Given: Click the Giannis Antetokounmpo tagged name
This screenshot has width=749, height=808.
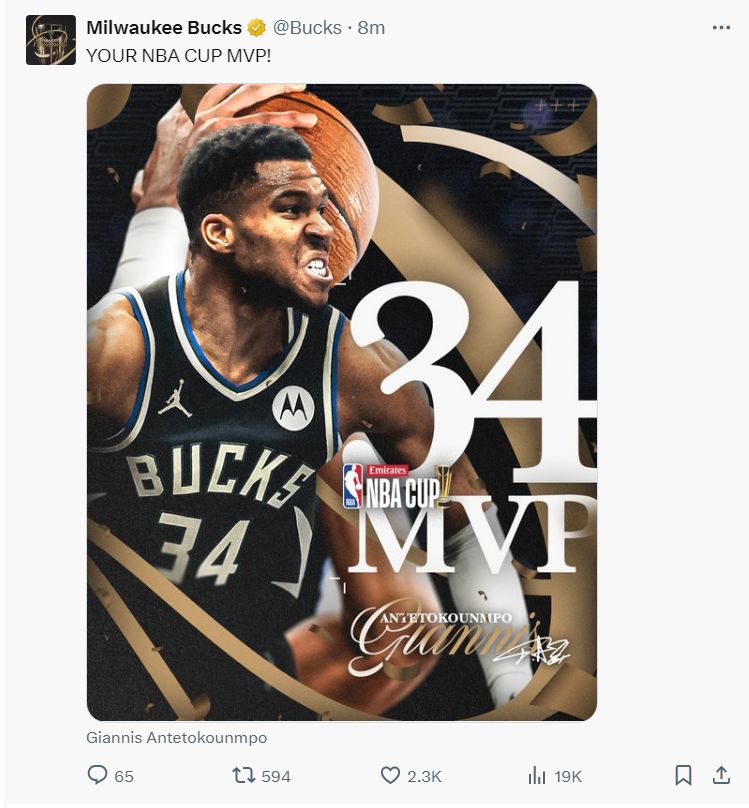Looking at the screenshot, I should click(177, 738).
